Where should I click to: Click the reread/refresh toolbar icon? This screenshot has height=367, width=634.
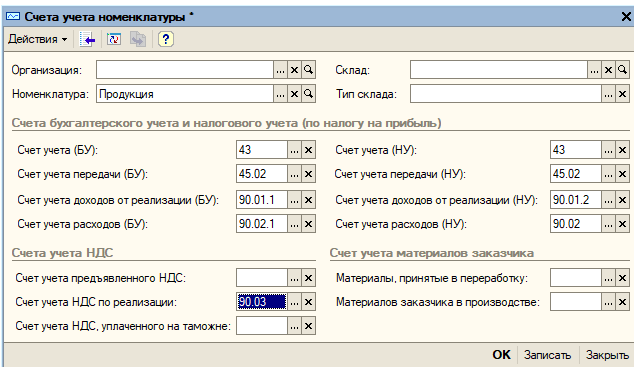114,39
